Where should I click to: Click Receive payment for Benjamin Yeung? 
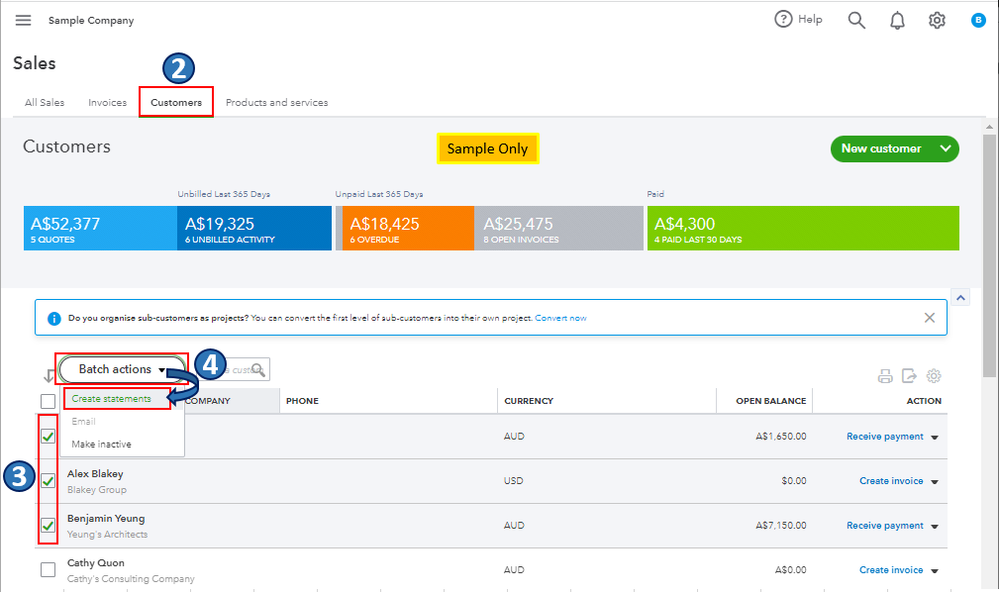click(x=884, y=526)
